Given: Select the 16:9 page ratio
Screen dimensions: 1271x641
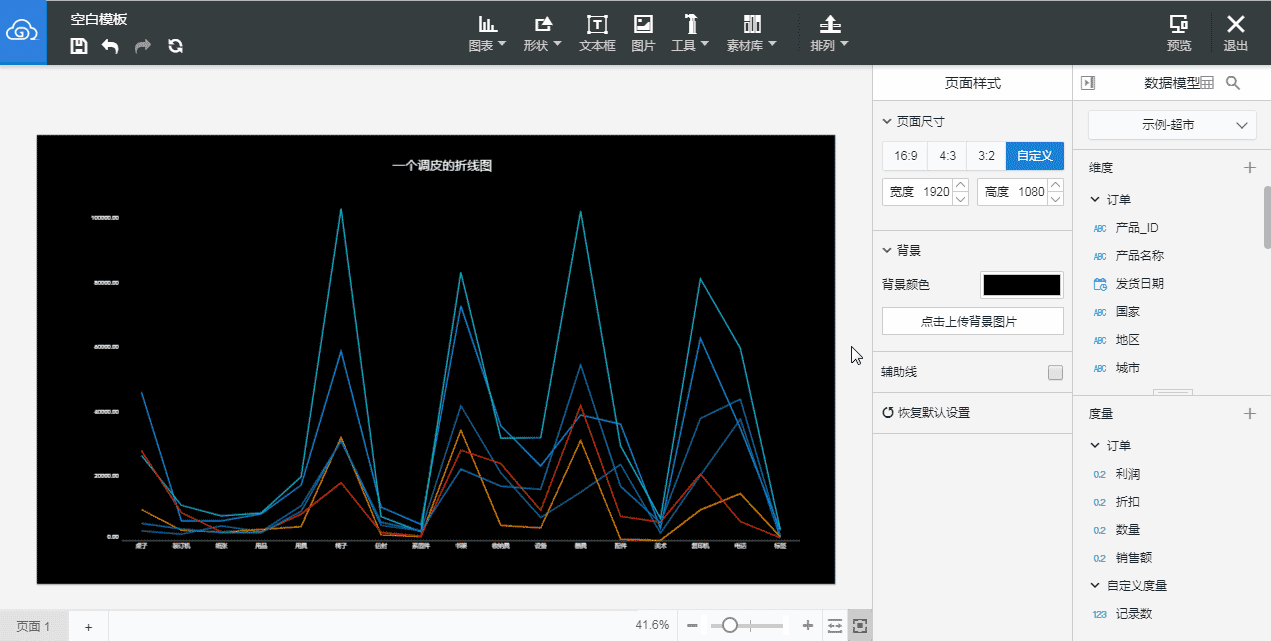Looking at the screenshot, I should [905, 156].
